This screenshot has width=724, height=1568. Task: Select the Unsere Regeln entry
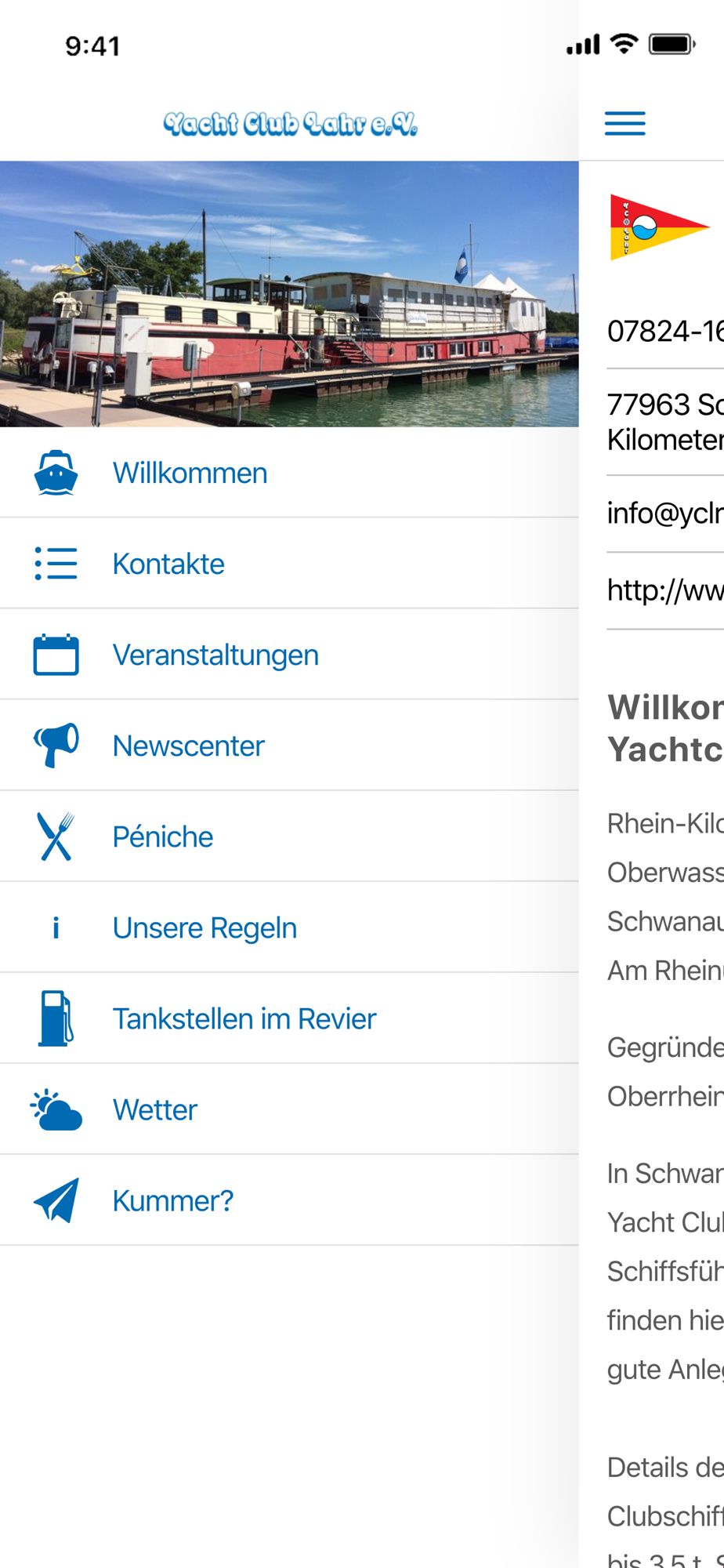[x=289, y=927]
